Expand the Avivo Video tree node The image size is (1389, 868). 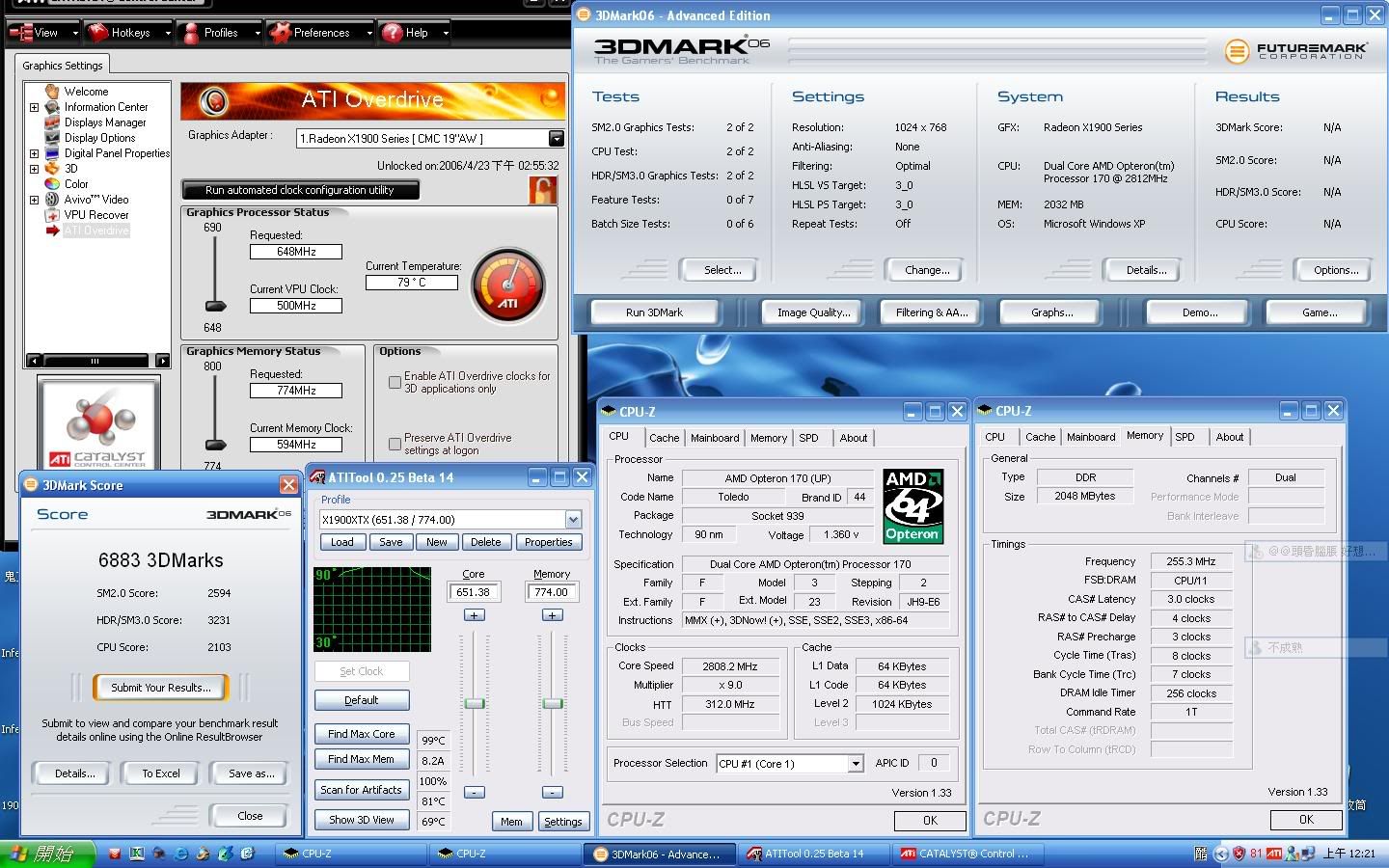point(35,200)
